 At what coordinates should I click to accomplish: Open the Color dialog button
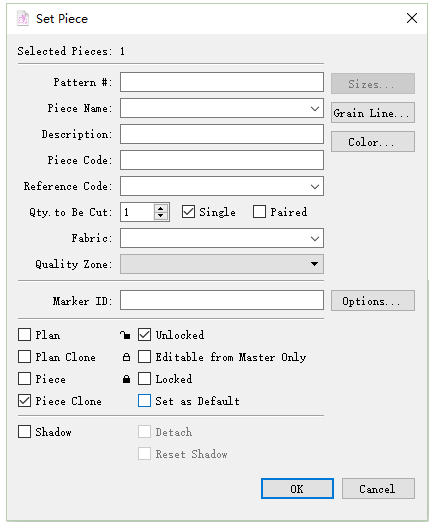coord(373,142)
